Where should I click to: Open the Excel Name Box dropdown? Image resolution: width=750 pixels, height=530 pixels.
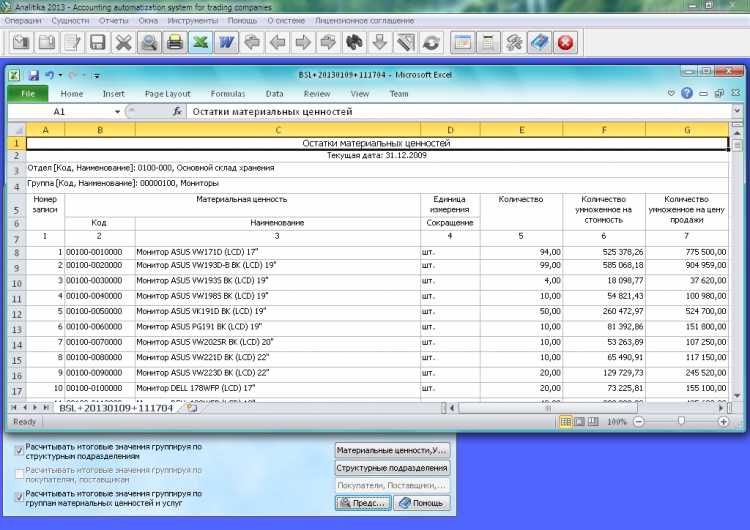pyautogui.click(x=117, y=112)
